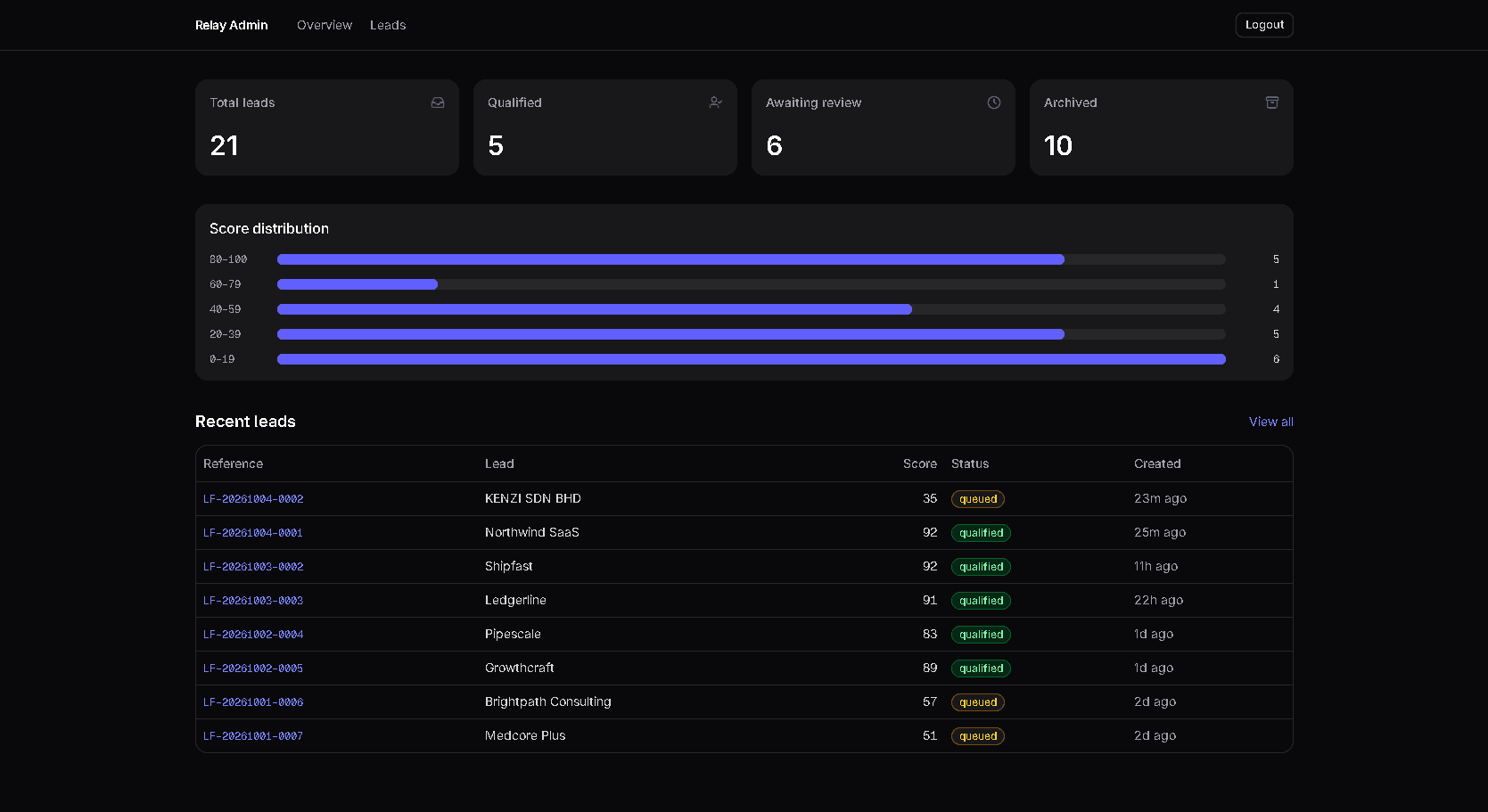
Task: Click the Score distribution heading
Action: (x=269, y=228)
